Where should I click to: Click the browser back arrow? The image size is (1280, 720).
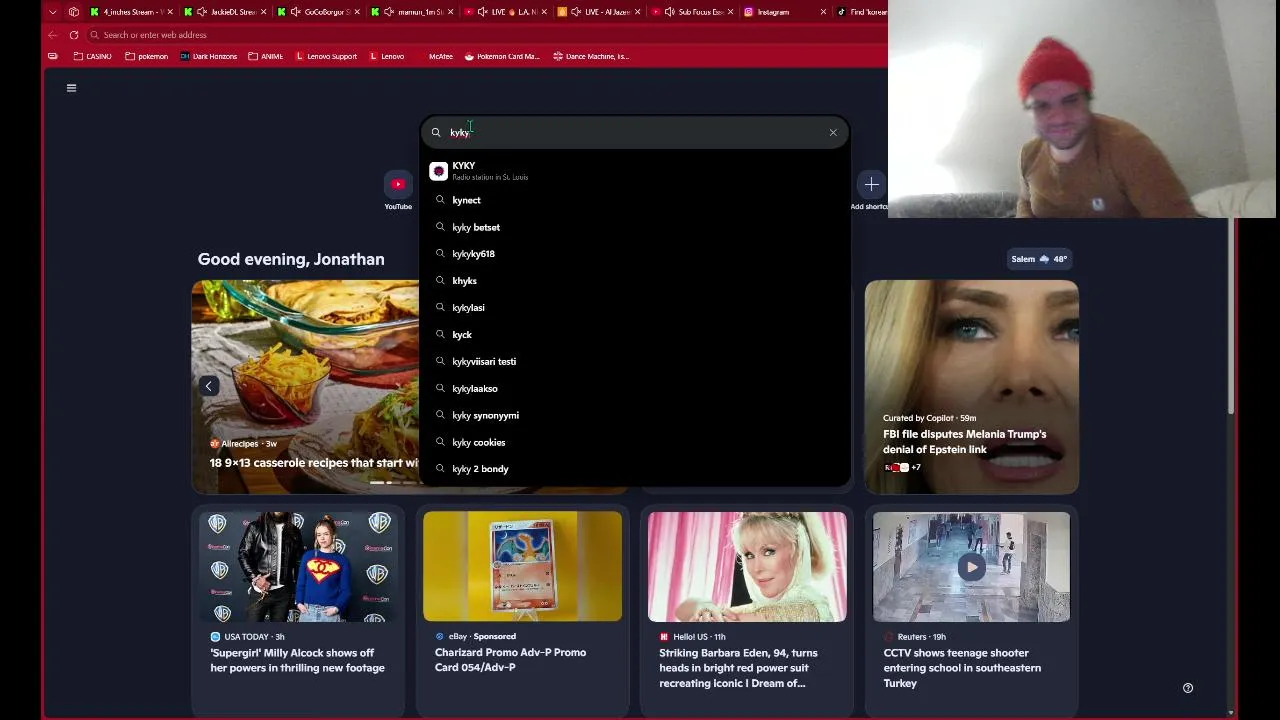[x=53, y=35]
